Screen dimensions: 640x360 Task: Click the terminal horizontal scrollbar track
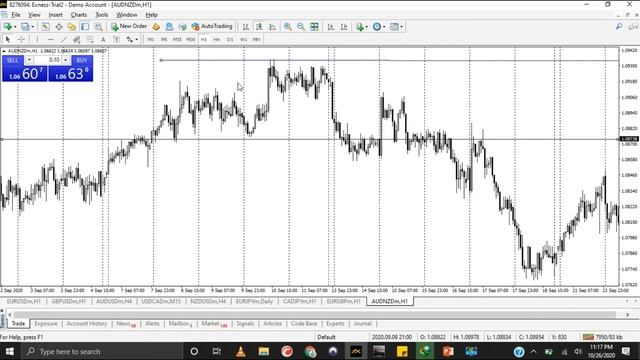click(314, 315)
